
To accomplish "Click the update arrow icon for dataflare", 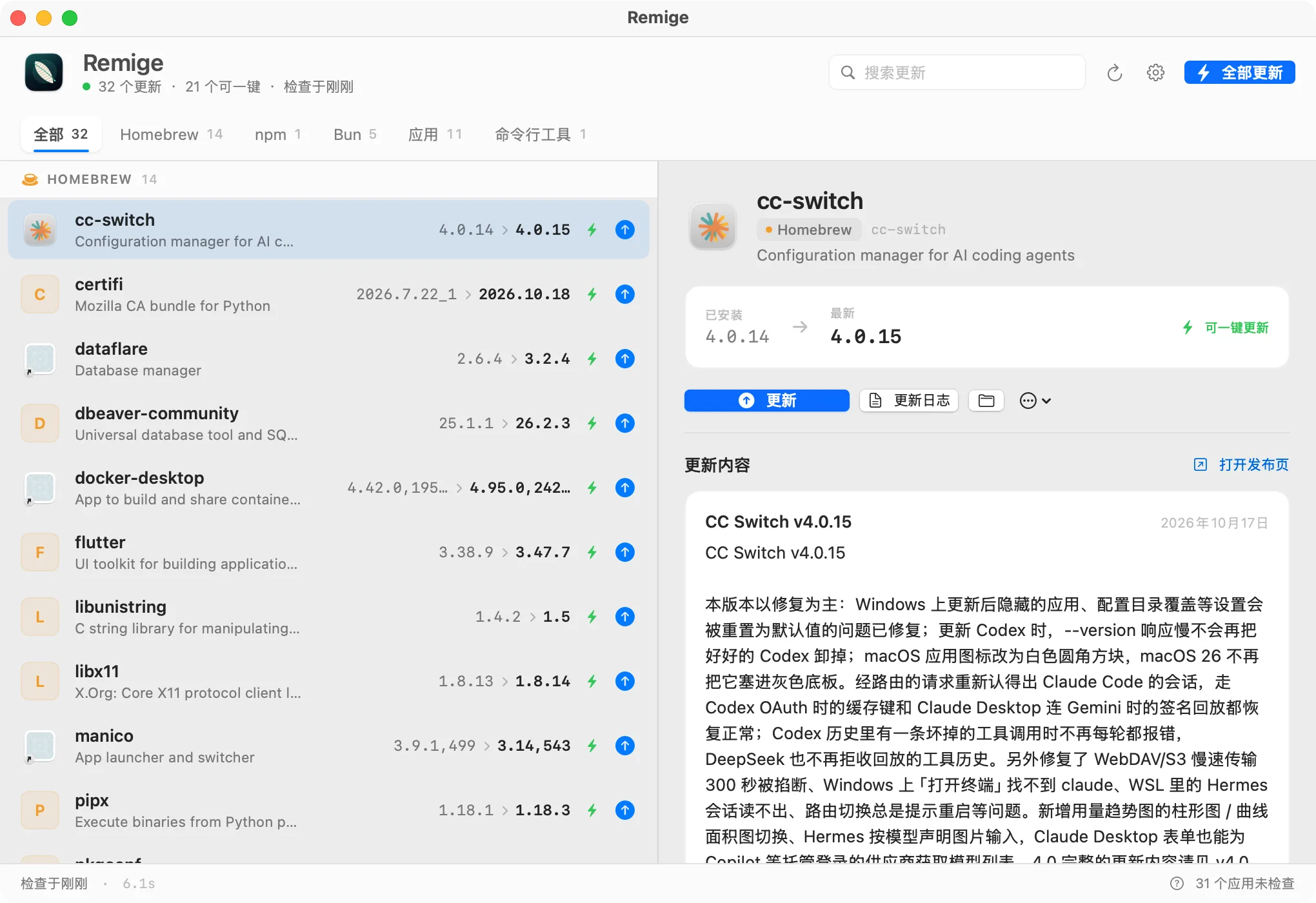I will [624, 359].
